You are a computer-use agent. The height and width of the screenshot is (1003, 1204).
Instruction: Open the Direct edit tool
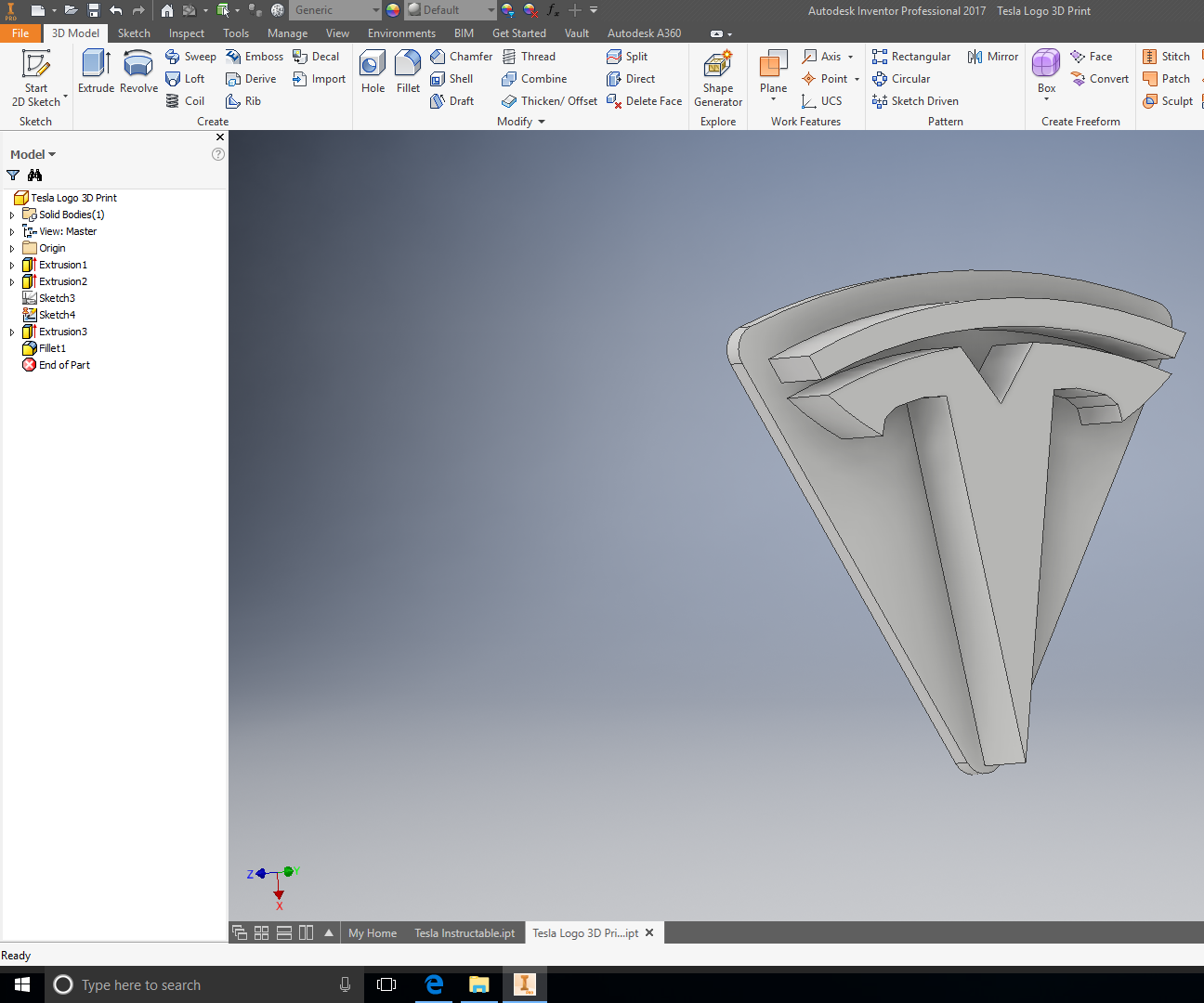pyautogui.click(x=631, y=79)
